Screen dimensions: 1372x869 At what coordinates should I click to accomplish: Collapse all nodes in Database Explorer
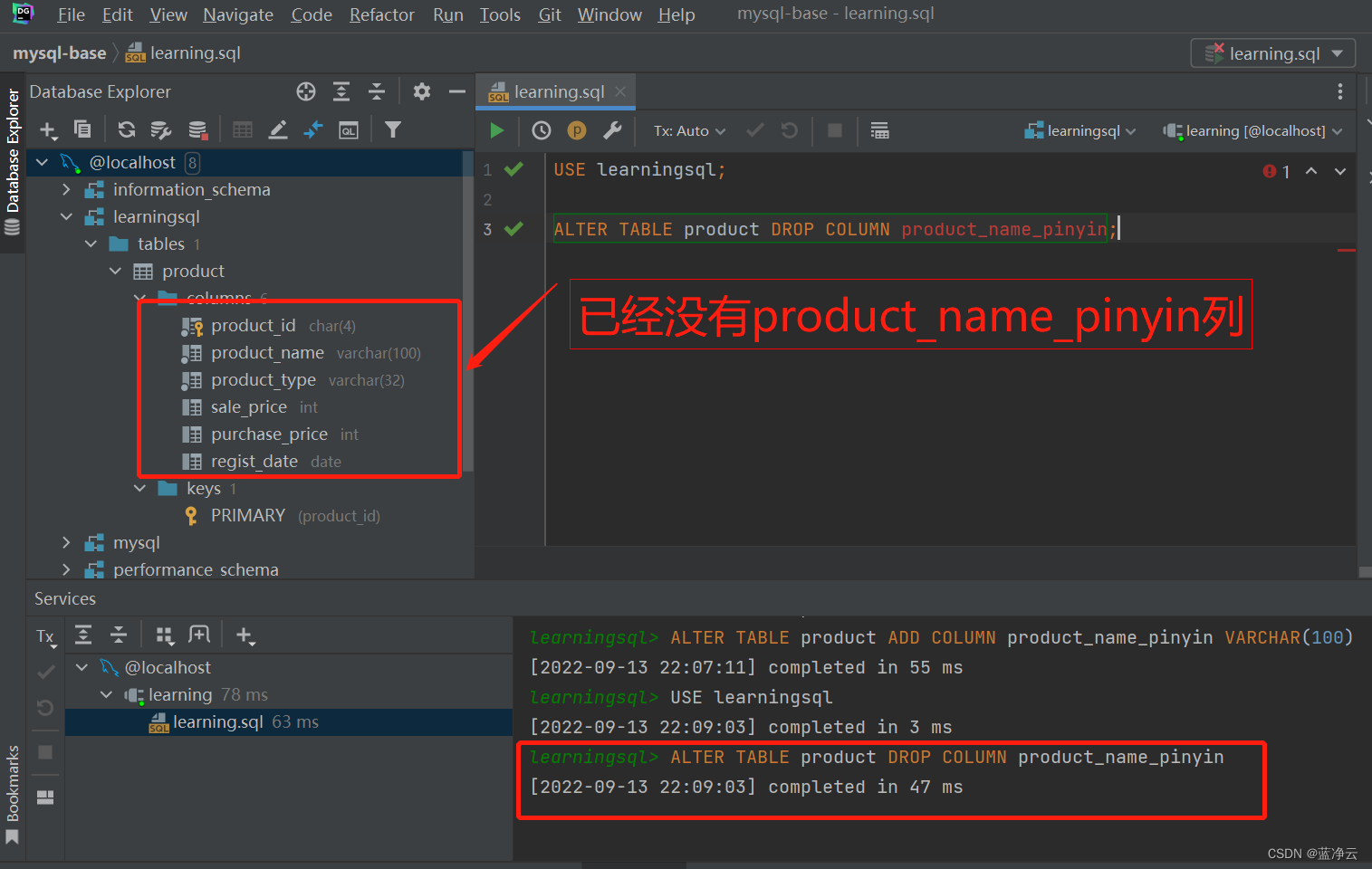coord(377,91)
